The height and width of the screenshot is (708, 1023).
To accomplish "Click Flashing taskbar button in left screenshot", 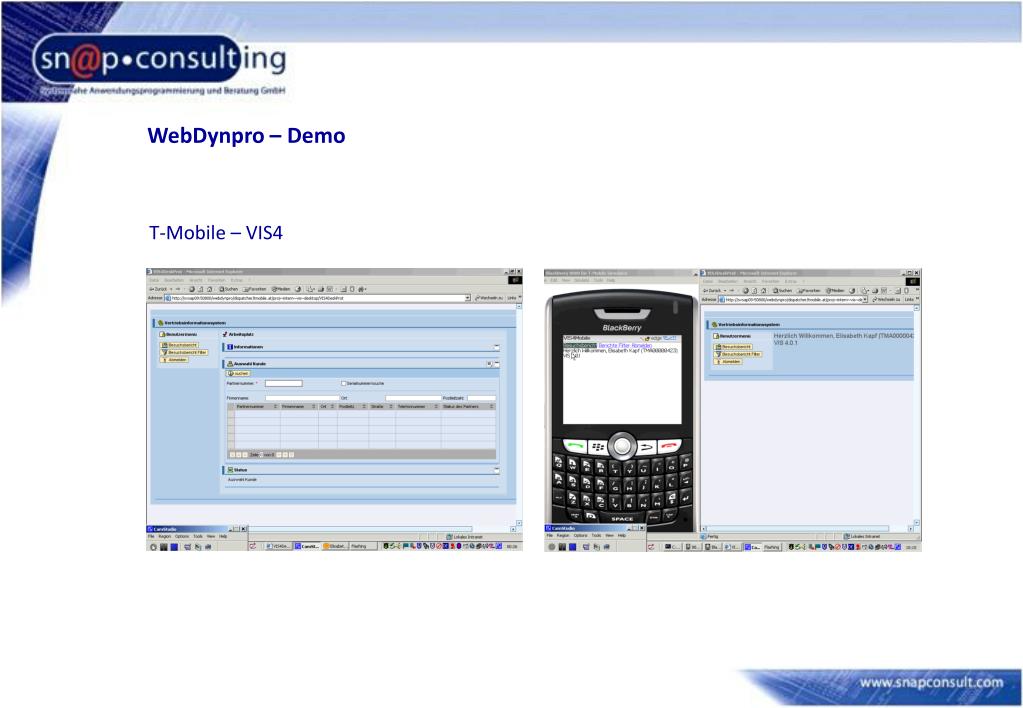I will pos(363,546).
